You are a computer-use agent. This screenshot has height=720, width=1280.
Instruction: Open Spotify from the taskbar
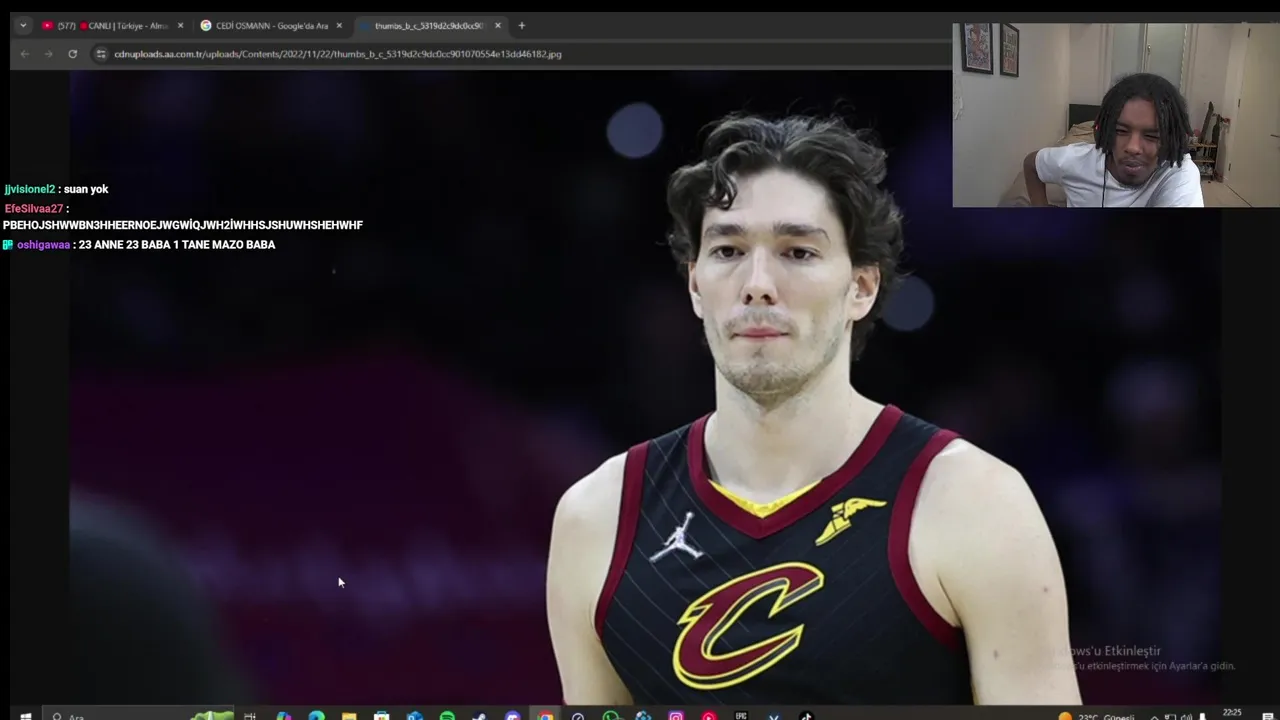[447, 716]
